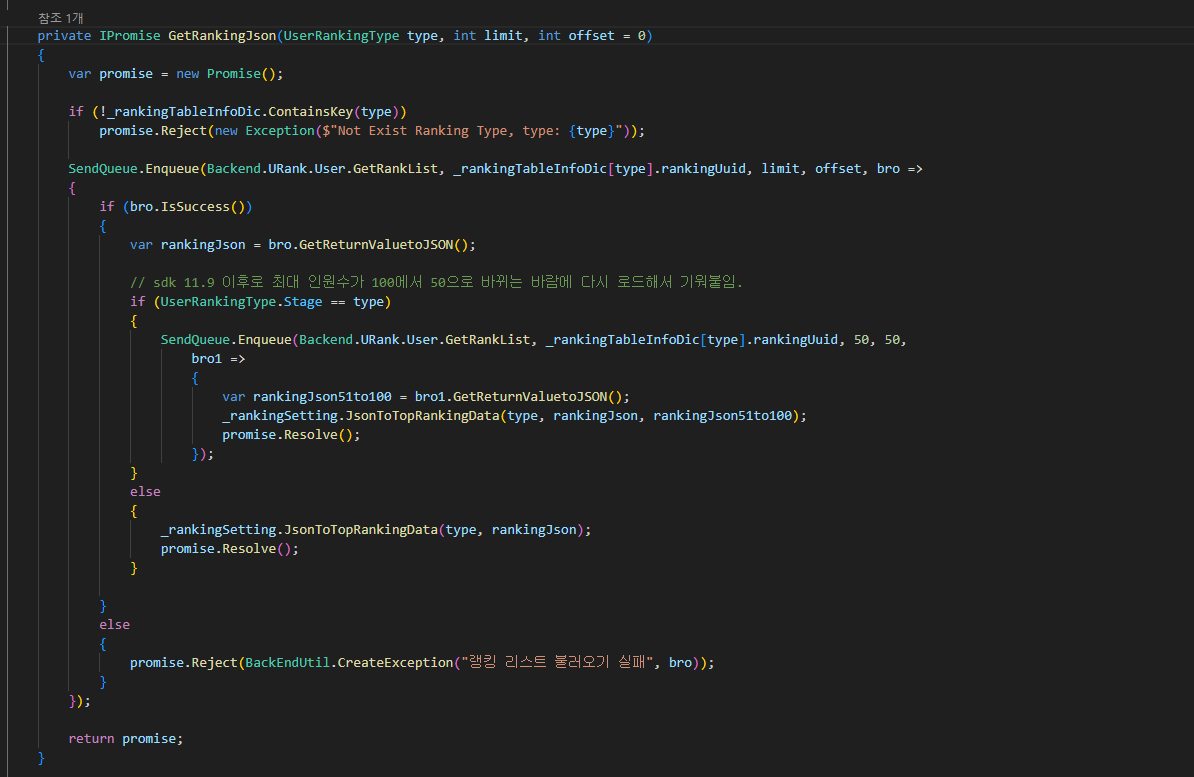This screenshot has height=777, width=1194.
Task: Click the UserRankingType parameter type in signature
Action: (341, 36)
